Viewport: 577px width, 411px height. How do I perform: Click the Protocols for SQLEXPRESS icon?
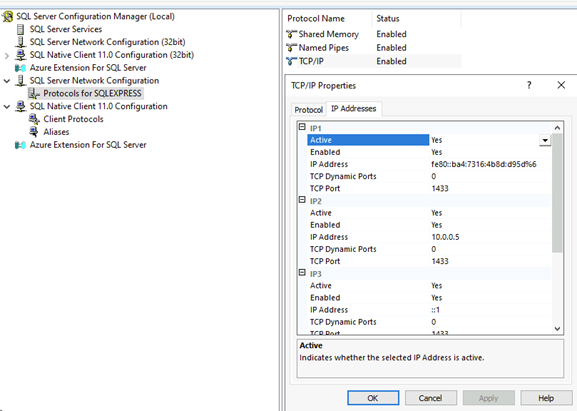pos(34,93)
